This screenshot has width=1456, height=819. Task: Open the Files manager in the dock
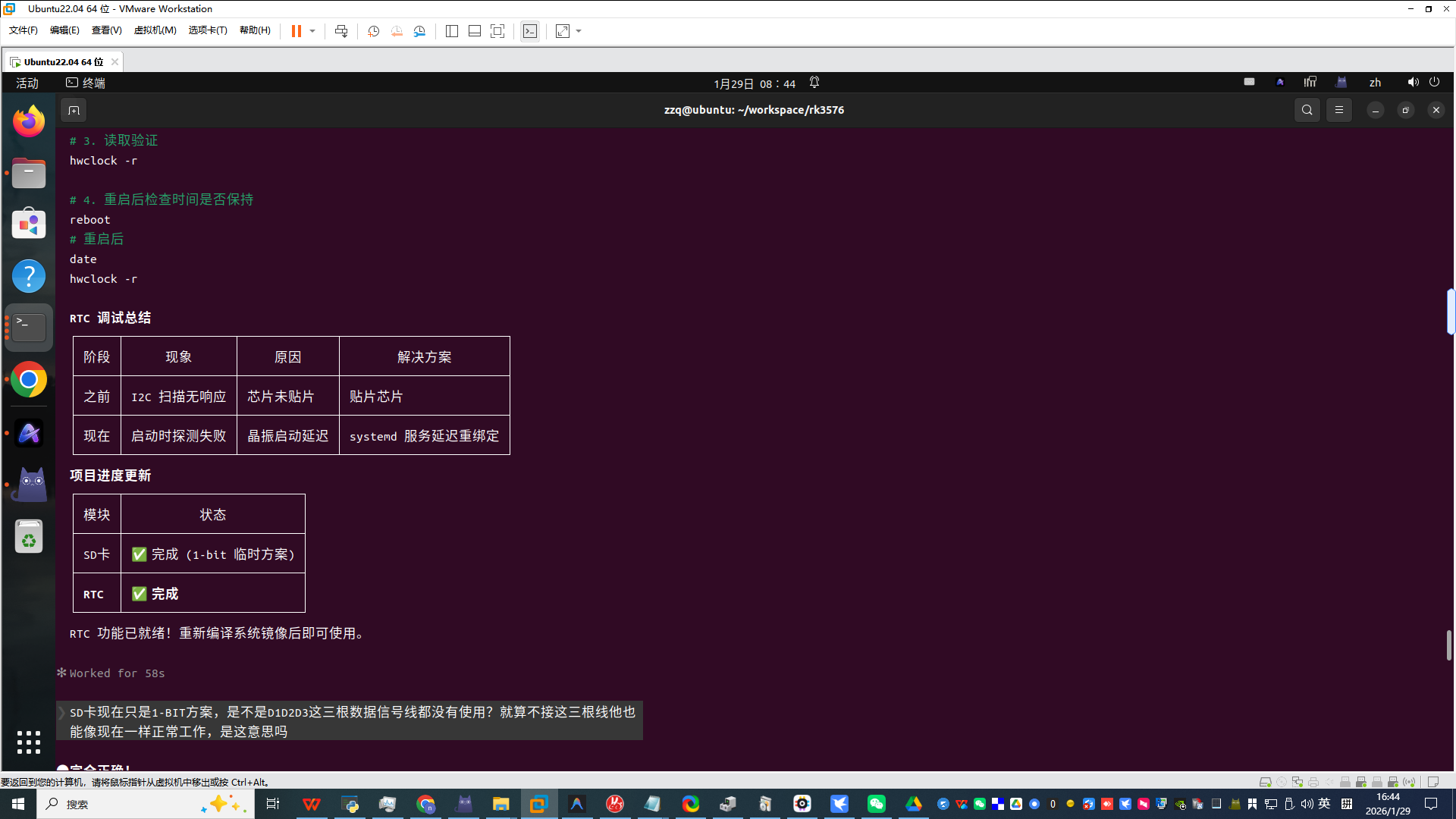pyautogui.click(x=29, y=174)
